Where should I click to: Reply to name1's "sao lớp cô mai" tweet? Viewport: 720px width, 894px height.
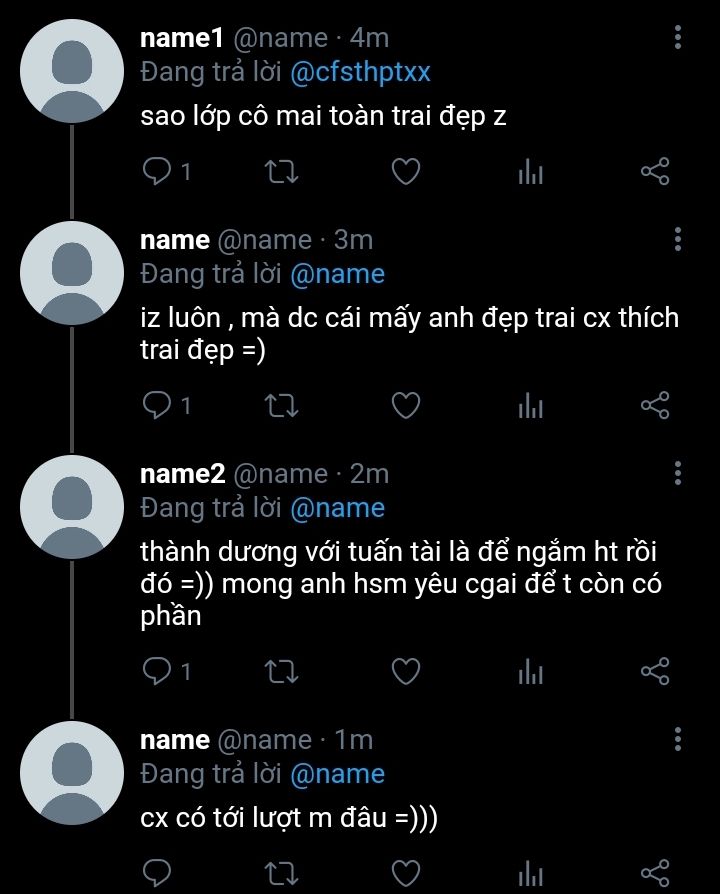click(x=157, y=172)
